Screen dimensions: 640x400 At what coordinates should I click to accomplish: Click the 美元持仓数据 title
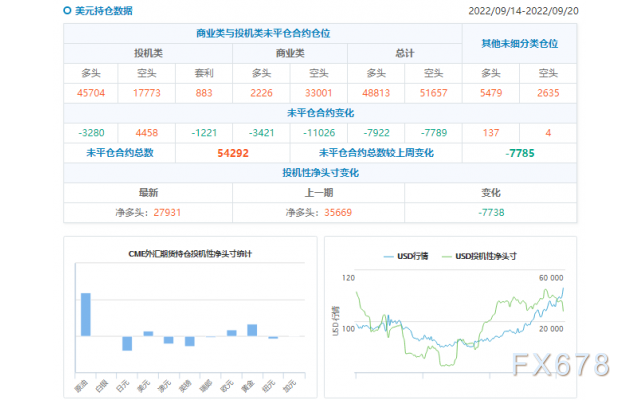(104, 11)
